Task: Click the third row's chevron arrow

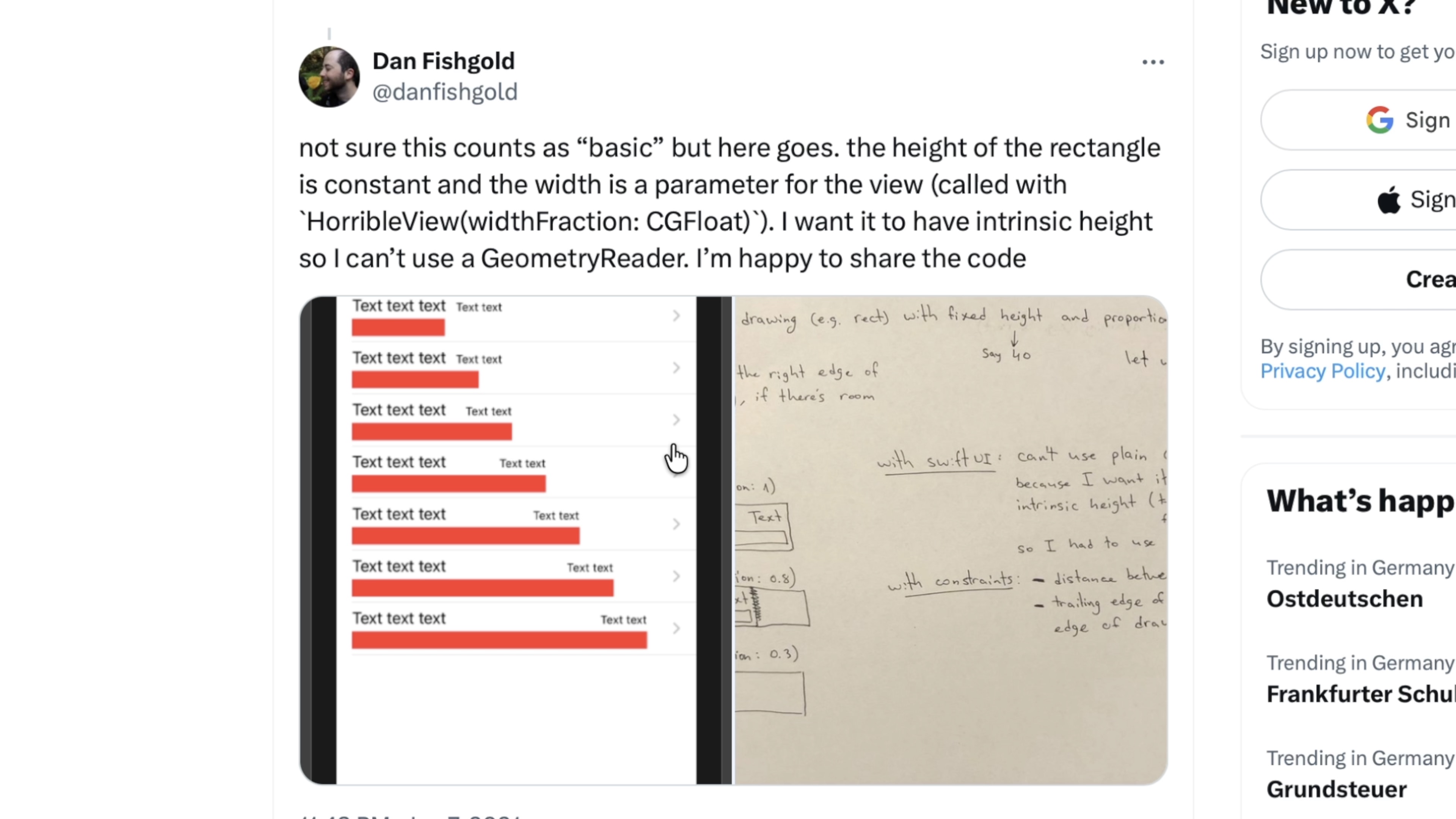Action: click(676, 420)
